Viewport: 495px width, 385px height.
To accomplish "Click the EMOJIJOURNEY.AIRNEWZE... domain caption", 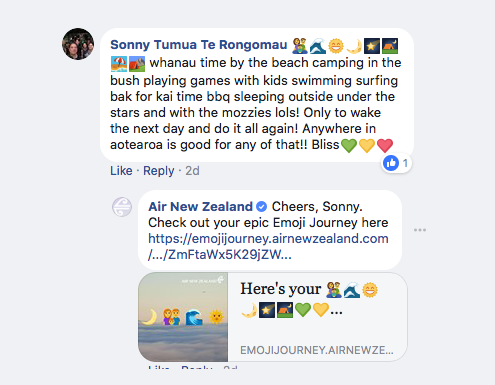I will [x=317, y=350].
